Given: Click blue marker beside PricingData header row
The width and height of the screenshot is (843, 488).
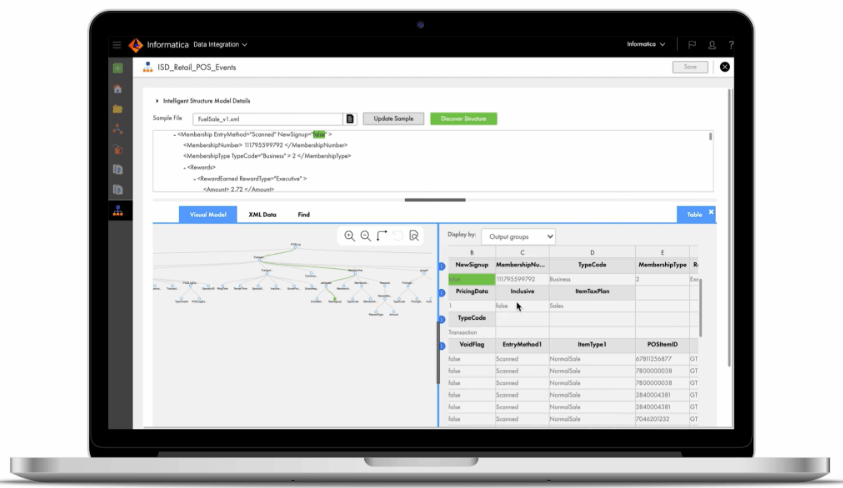Looking at the screenshot, I should 442,293.
